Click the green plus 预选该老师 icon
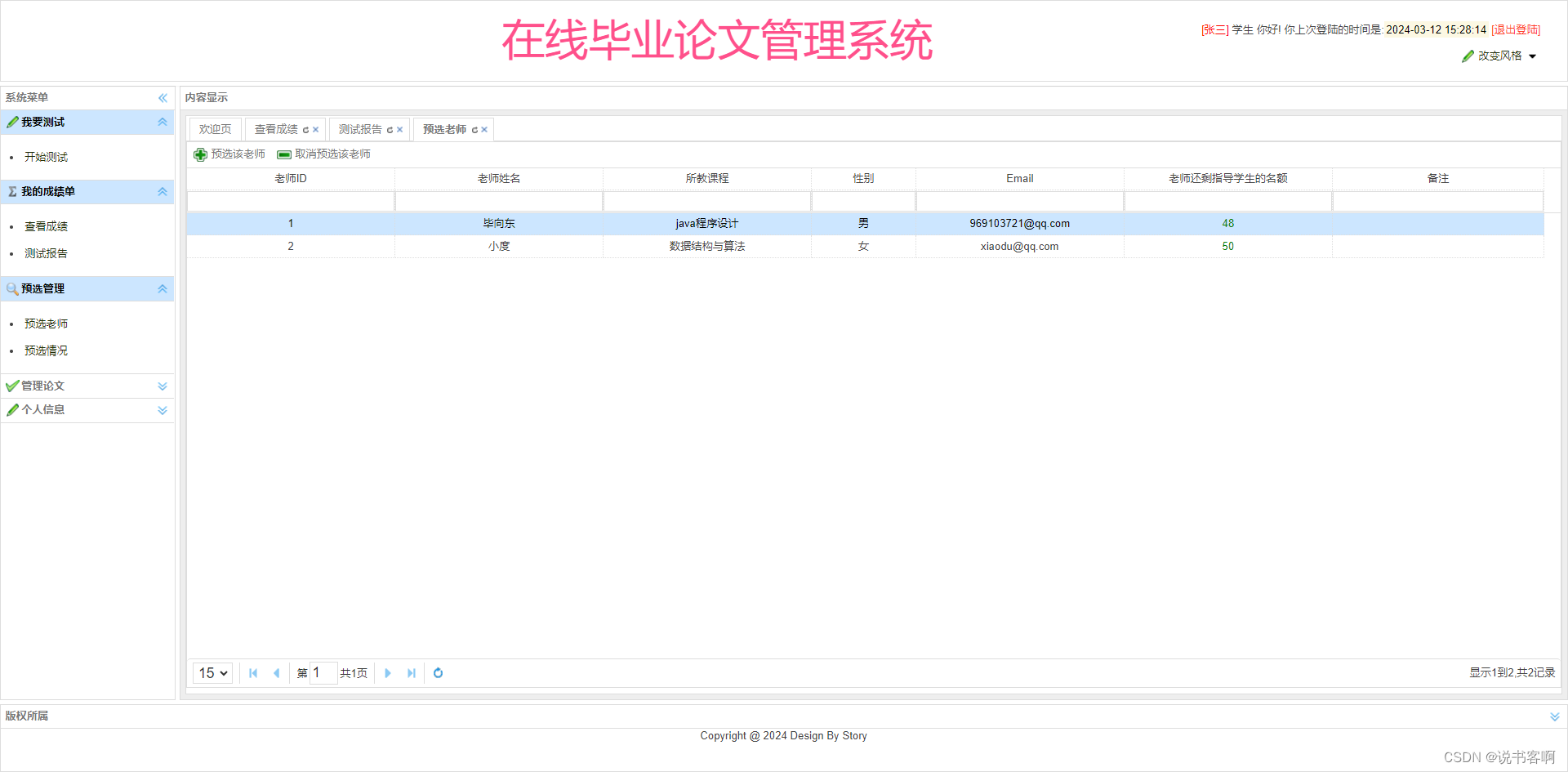Image resolution: width=1568 pixels, height=772 pixels. click(x=200, y=154)
